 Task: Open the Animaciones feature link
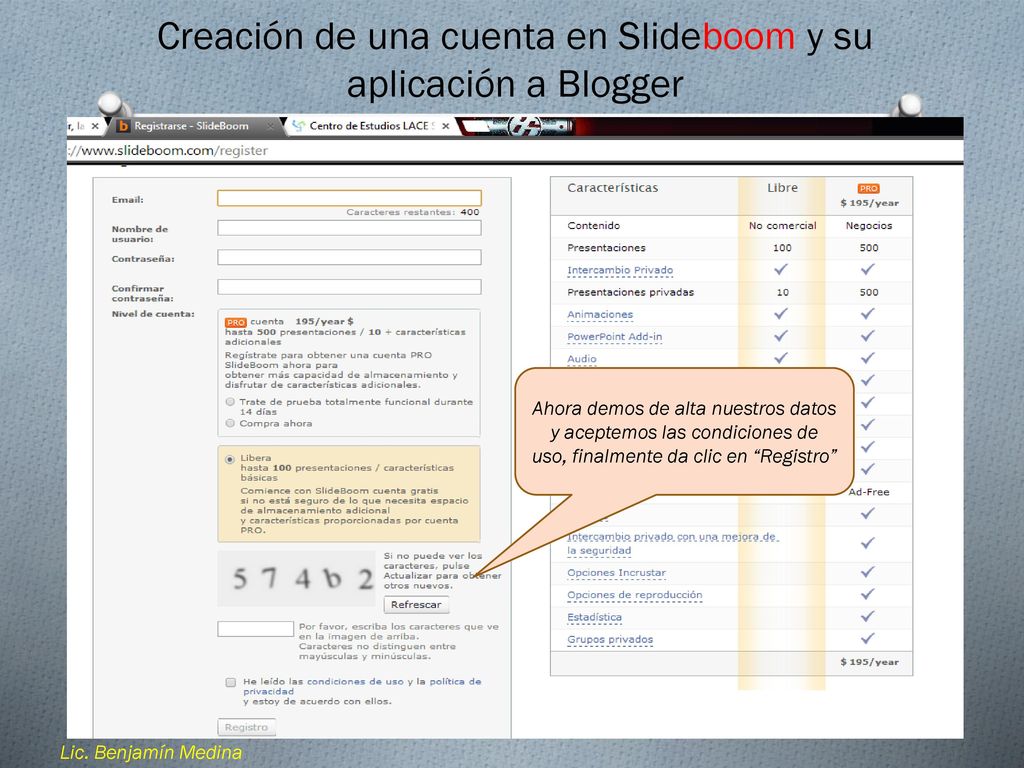(600, 315)
